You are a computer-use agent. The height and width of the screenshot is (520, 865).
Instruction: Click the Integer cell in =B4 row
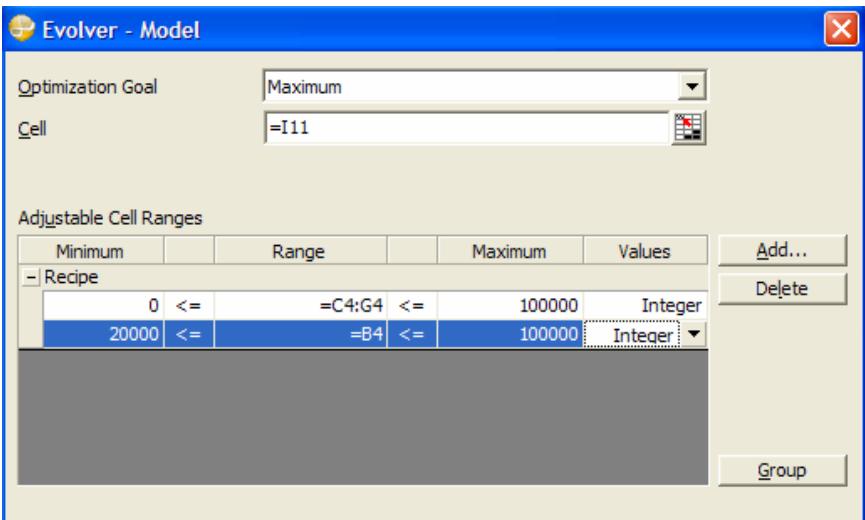(632, 334)
